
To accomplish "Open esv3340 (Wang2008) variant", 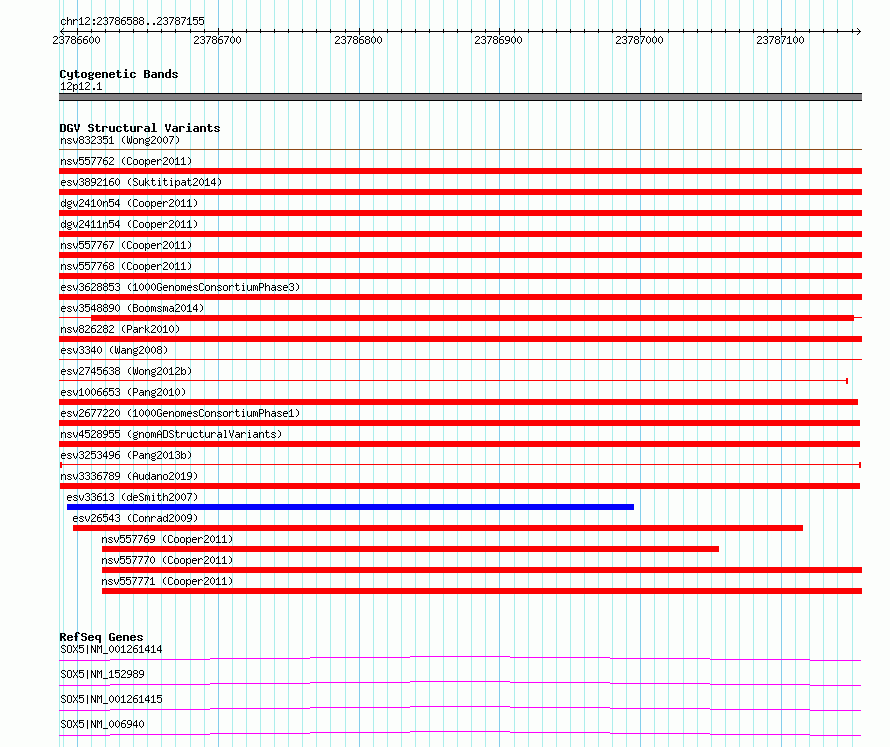I will click(x=114, y=350).
